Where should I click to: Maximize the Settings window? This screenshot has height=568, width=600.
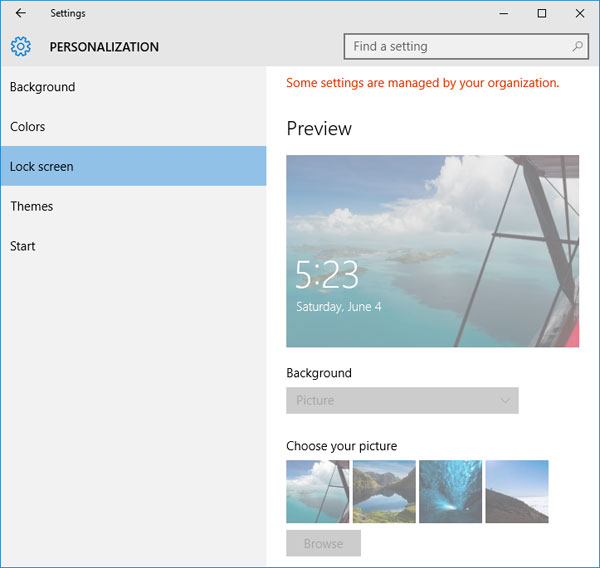[541, 13]
